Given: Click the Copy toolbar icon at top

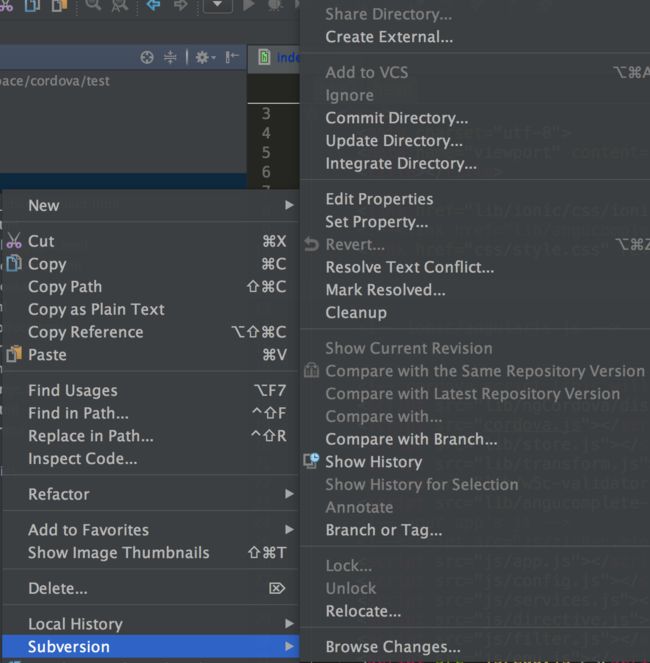Looking at the screenshot, I should coord(32,5).
